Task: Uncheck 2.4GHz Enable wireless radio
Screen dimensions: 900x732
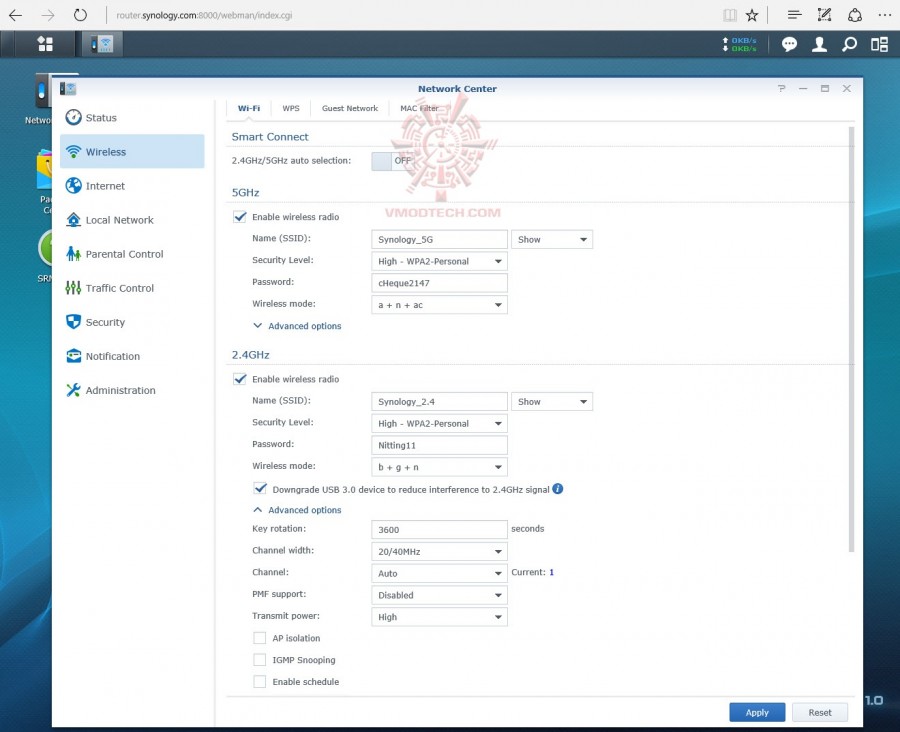Action: [239, 379]
